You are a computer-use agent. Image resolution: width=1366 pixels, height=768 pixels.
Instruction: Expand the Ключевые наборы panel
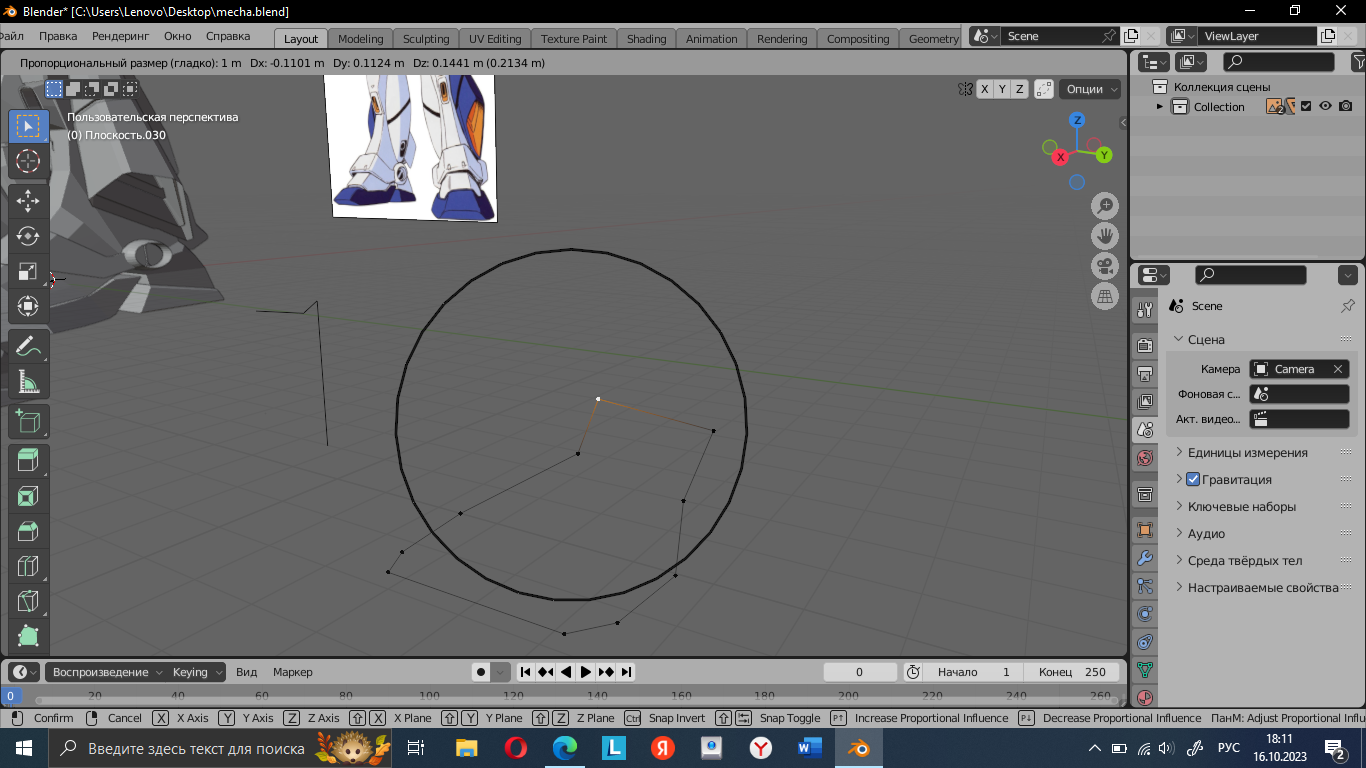coord(1241,507)
